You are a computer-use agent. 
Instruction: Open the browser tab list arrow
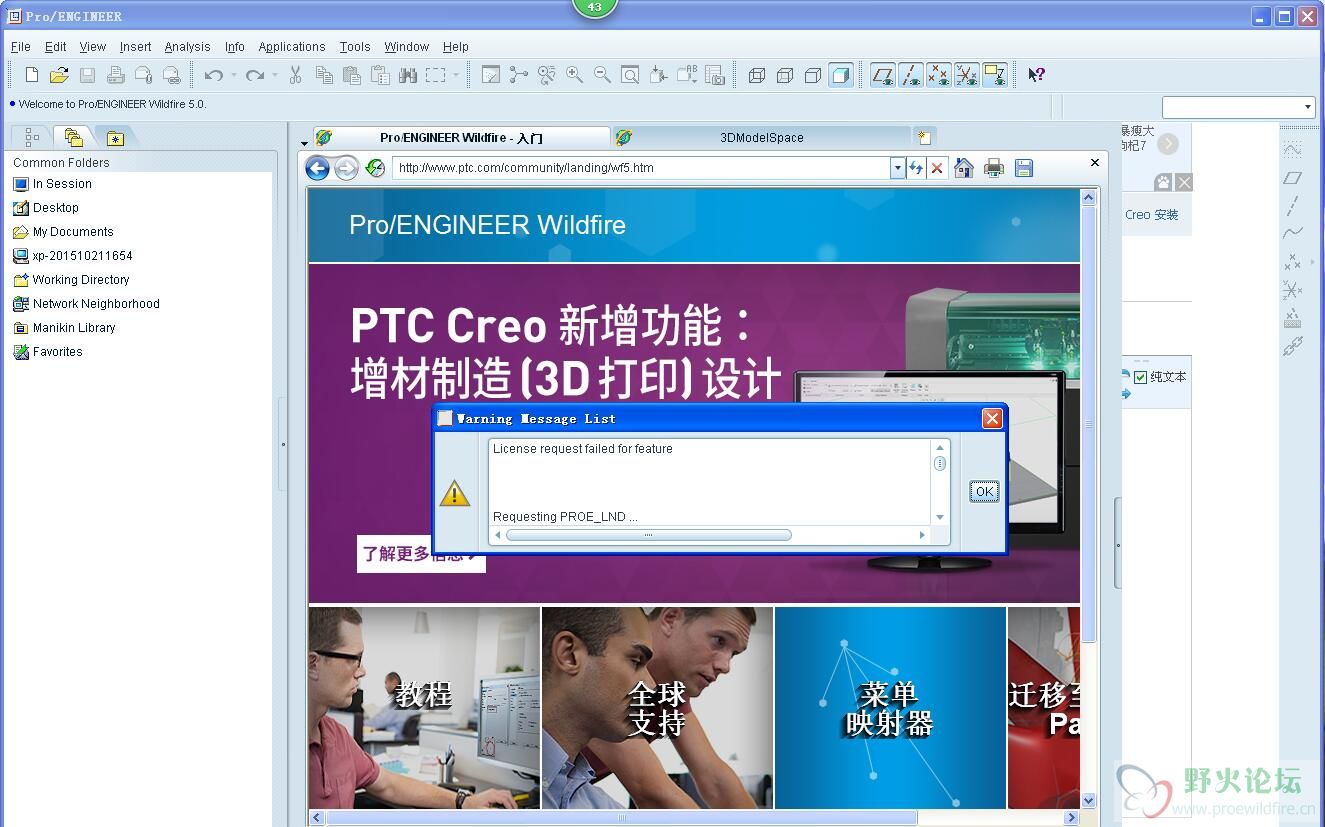(304, 142)
